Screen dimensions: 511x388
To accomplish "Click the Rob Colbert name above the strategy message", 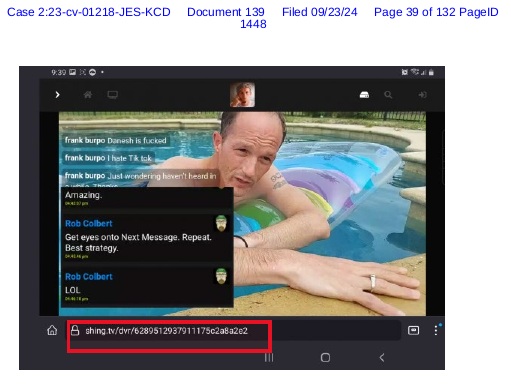I will click(x=89, y=223).
